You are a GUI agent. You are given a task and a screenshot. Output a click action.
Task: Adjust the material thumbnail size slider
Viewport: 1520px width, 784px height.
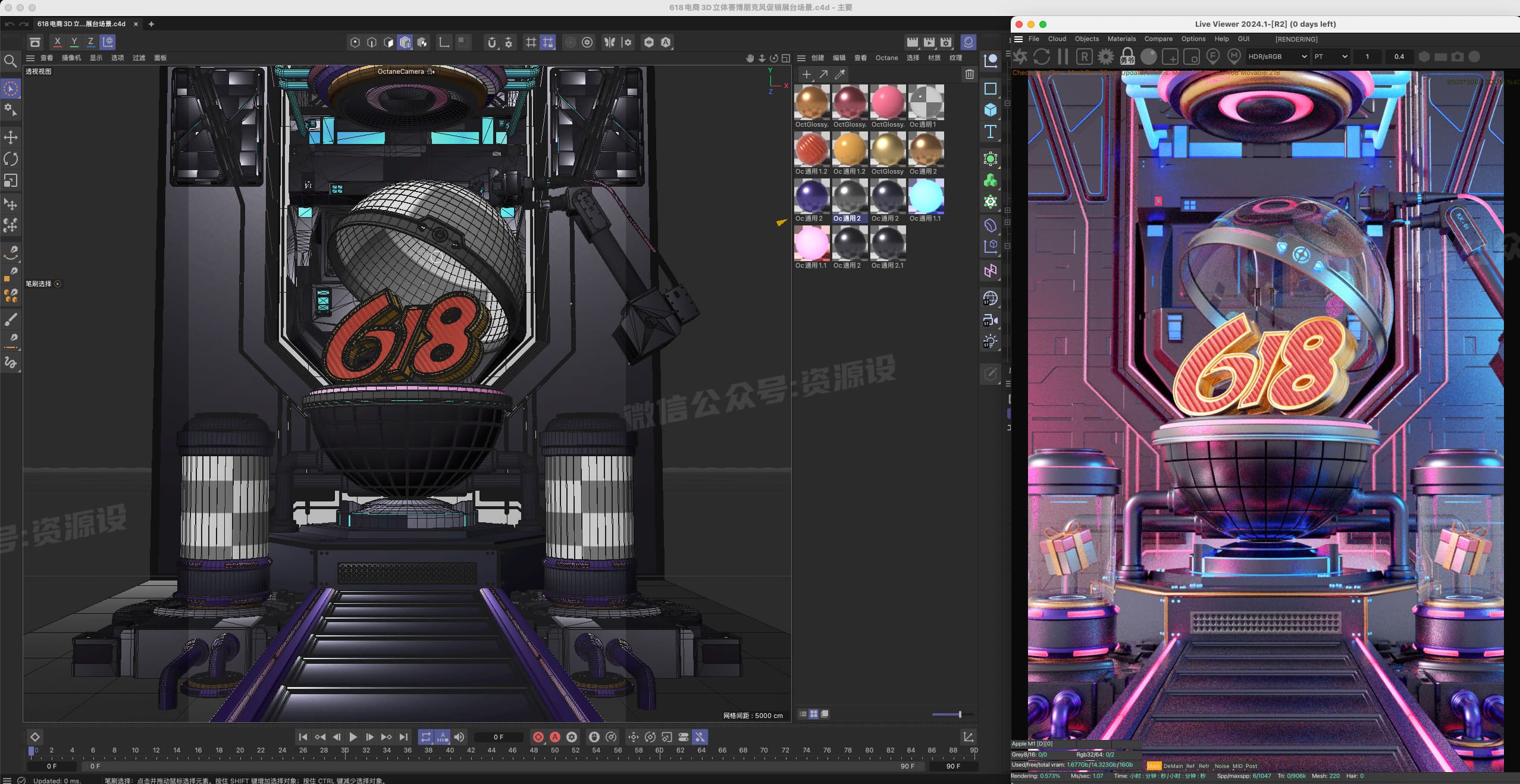tap(952, 714)
